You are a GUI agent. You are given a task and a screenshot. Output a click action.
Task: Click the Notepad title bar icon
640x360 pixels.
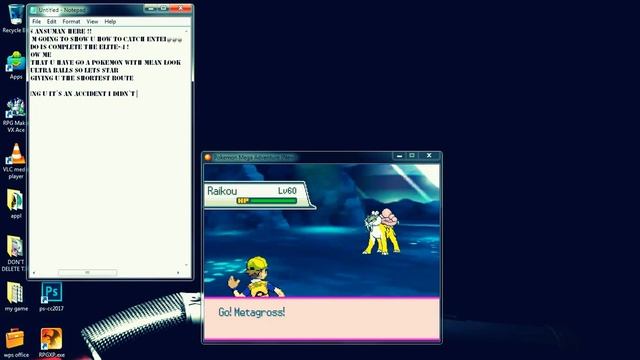pos(33,10)
